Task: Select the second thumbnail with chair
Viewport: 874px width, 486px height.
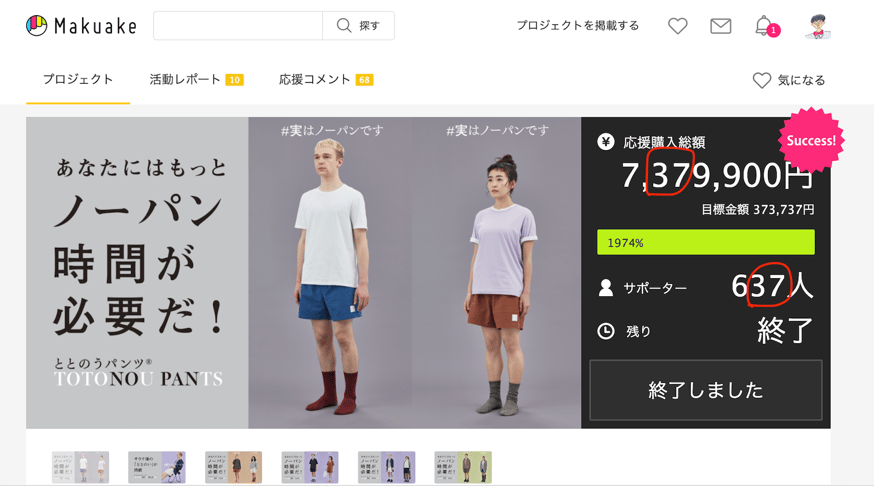Action: coord(157,467)
